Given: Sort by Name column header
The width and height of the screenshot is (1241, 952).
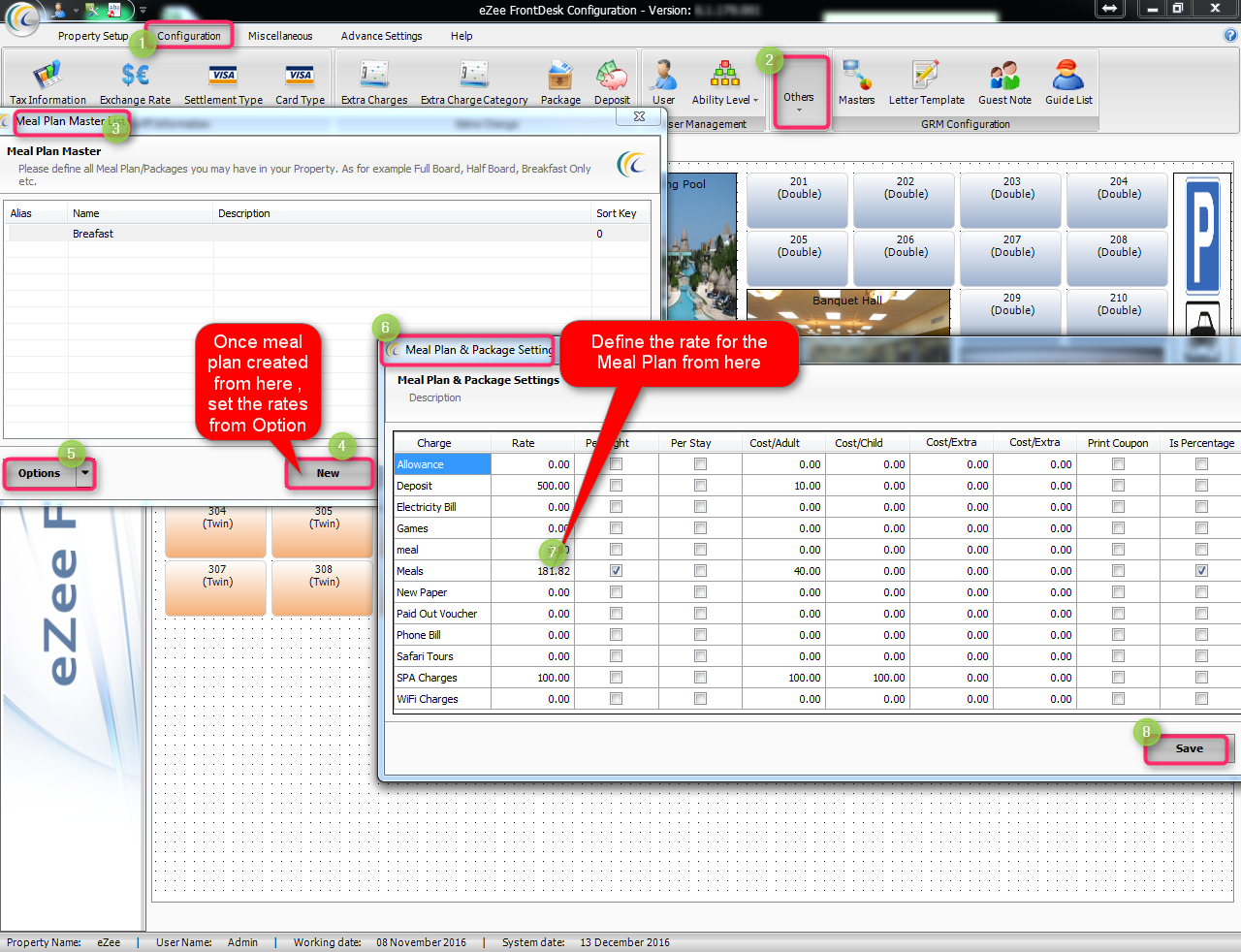Looking at the screenshot, I should point(141,213).
